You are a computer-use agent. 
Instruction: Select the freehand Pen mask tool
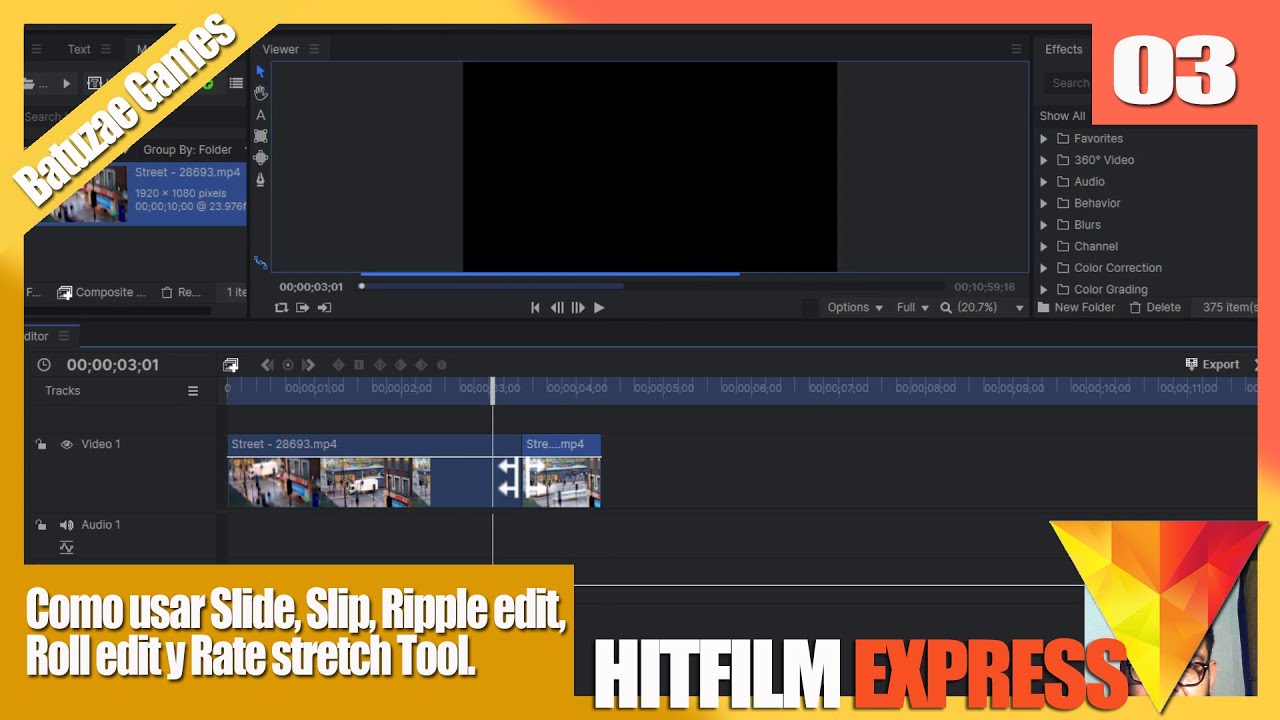[260, 180]
